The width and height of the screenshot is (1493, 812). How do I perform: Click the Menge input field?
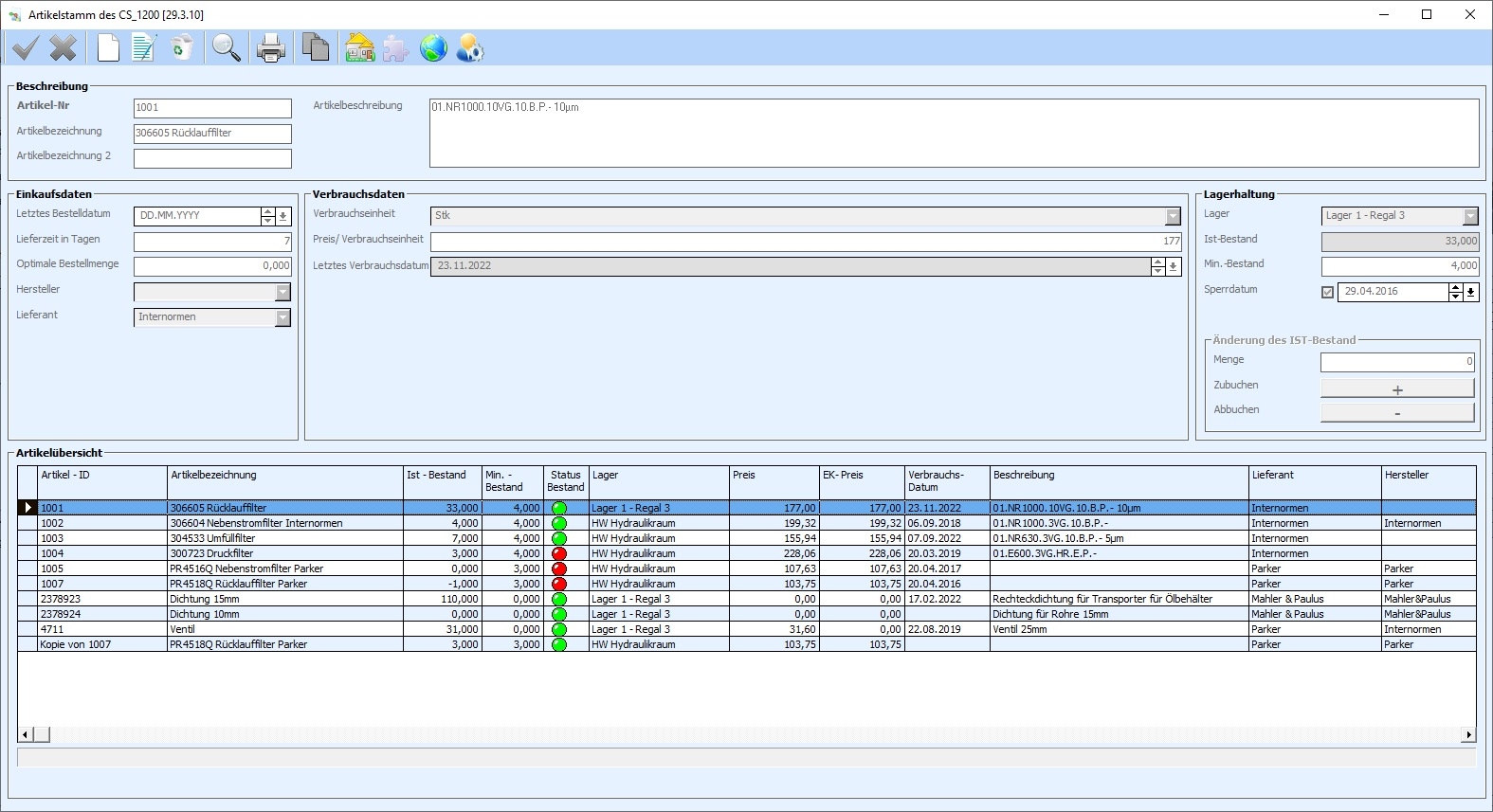(1397, 361)
